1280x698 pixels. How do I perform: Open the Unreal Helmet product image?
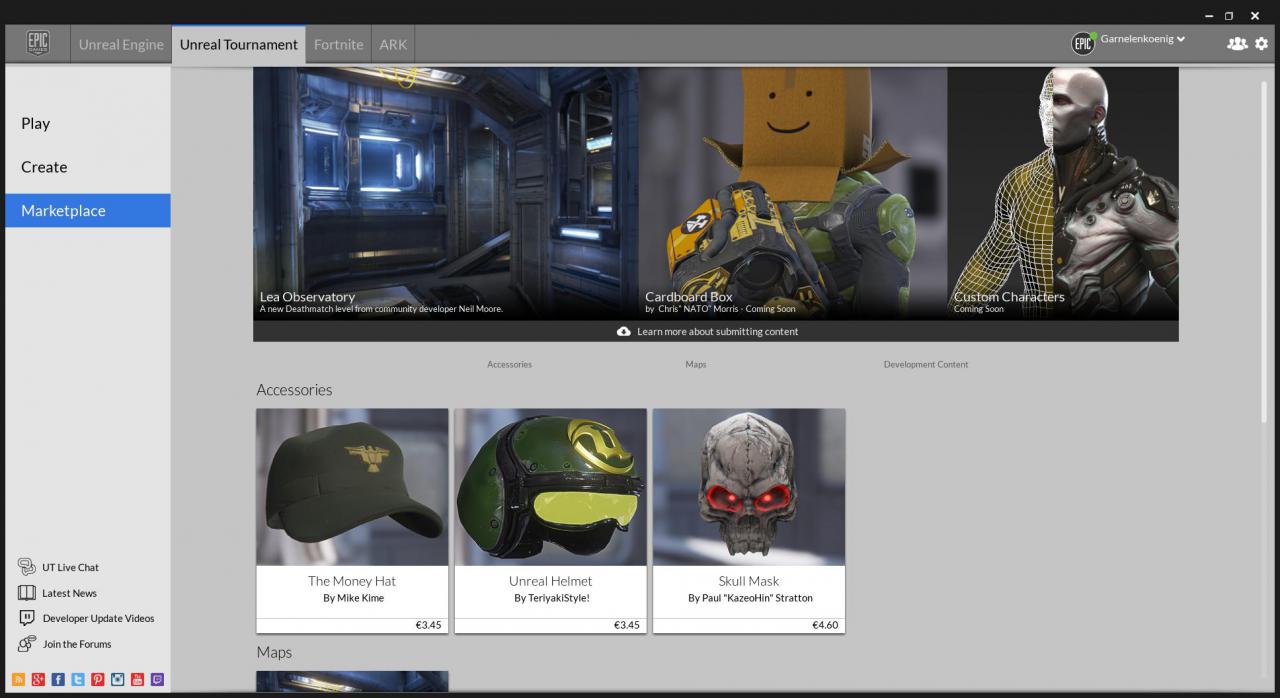[x=550, y=487]
